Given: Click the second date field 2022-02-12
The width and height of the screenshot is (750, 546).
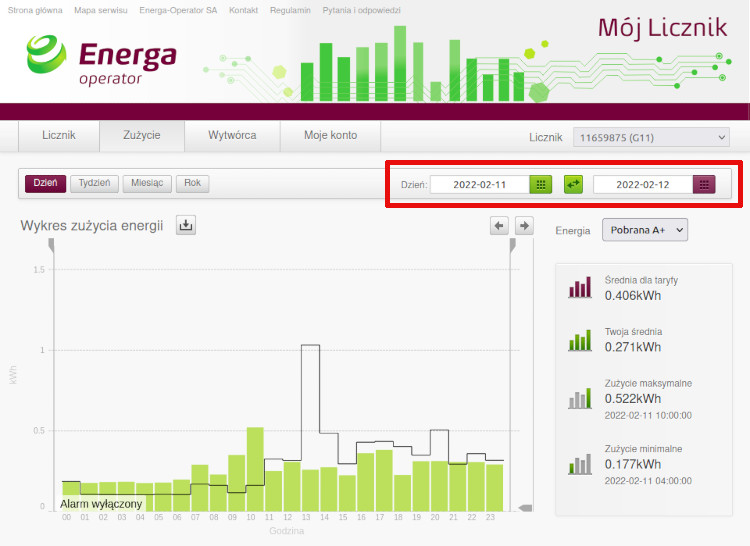Looking at the screenshot, I should (643, 185).
